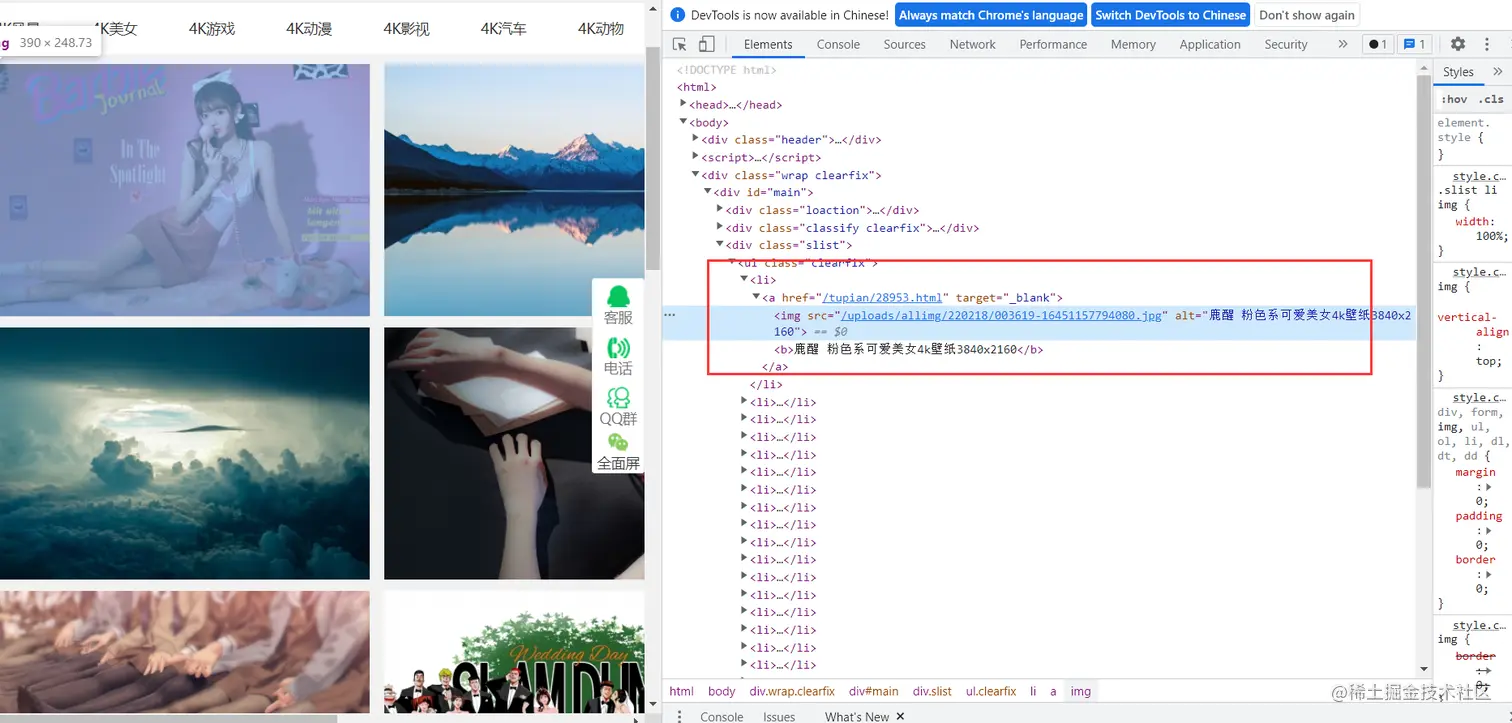The image size is (1512, 723).
Task: Click the blue messages count badge
Action: point(1414,44)
